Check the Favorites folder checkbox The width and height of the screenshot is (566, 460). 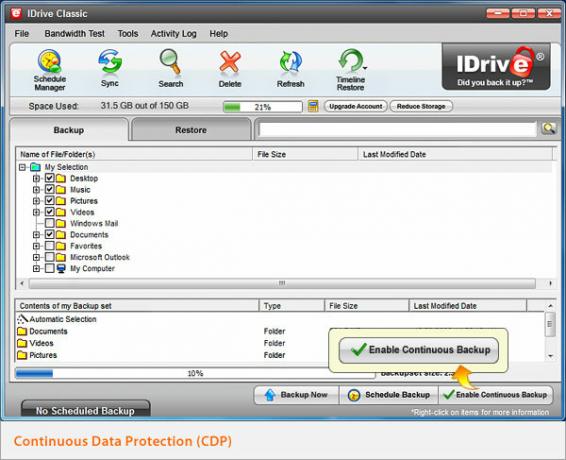coord(50,246)
